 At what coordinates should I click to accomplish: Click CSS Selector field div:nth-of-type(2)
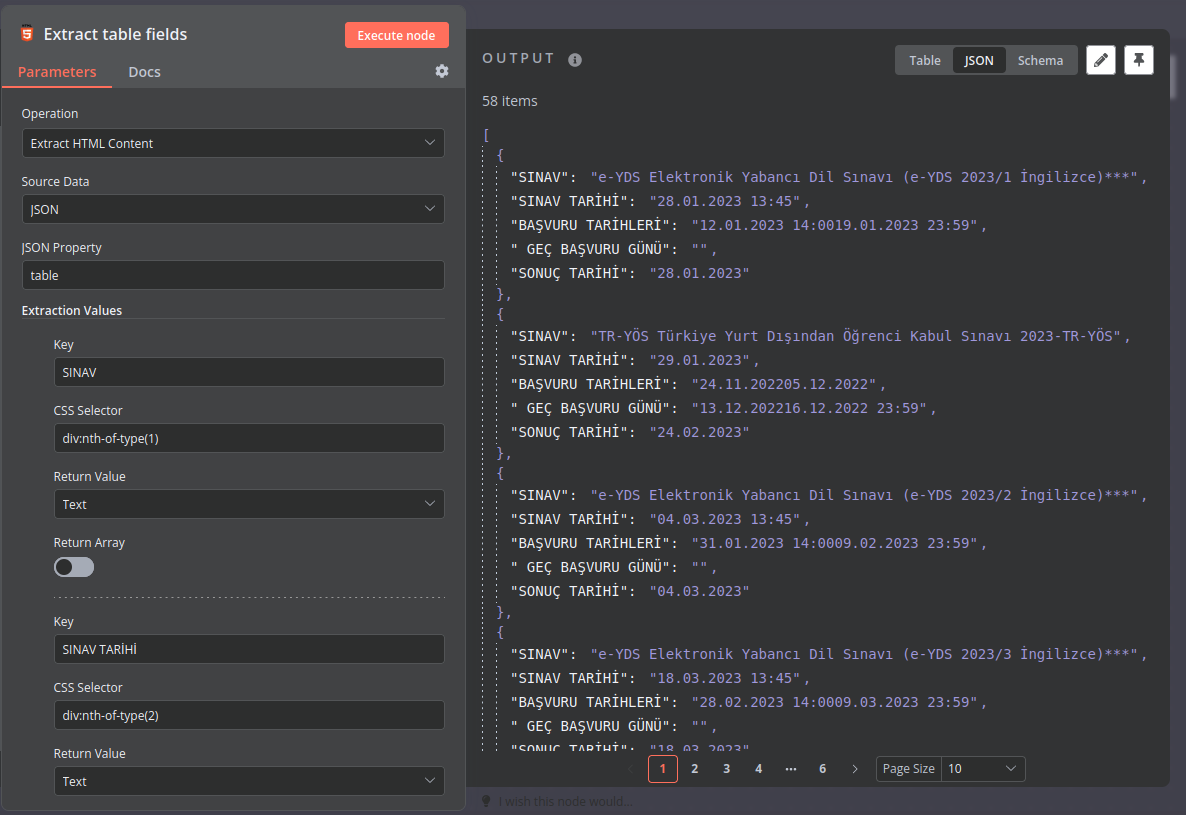(248, 715)
